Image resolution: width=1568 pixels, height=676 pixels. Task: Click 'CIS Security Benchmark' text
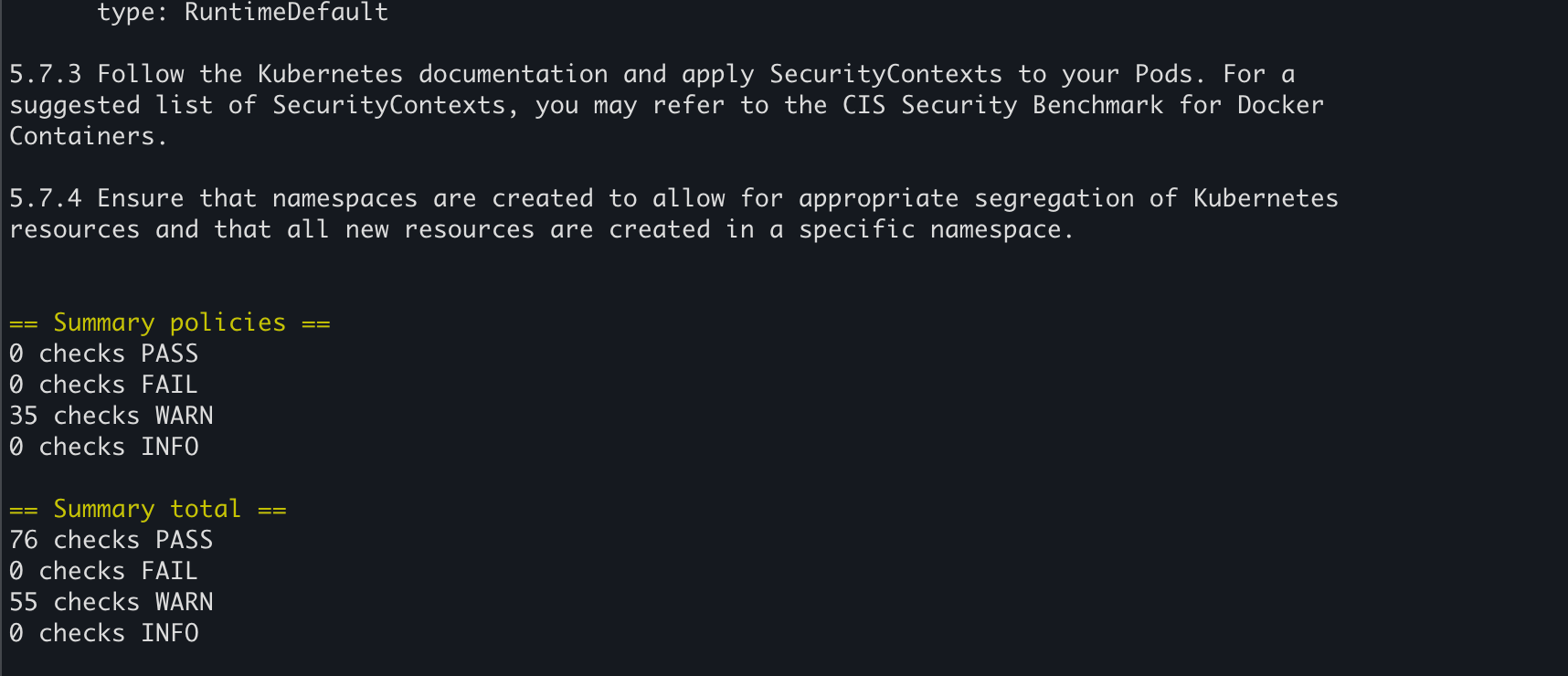1003,105
